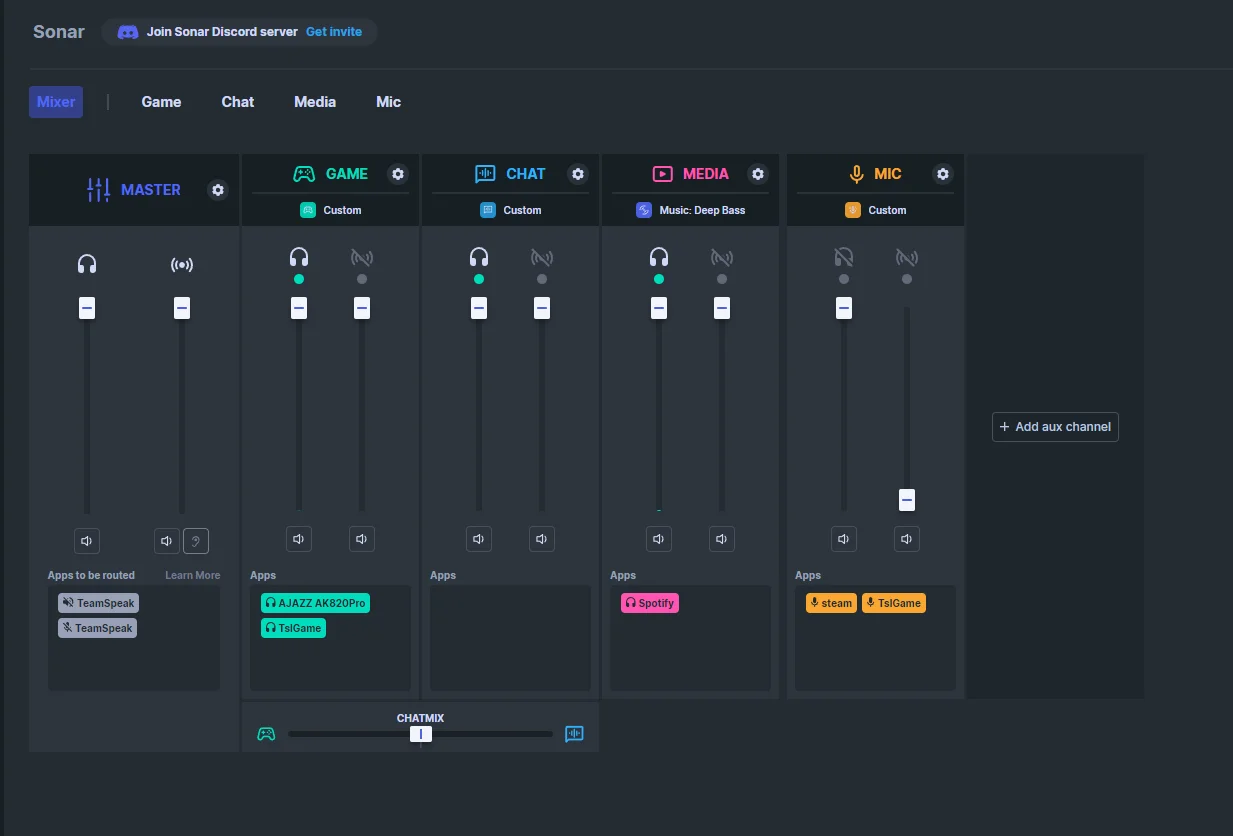Mute Media stream speaker button
This screenshot has height=836, width=1233.
coord(722,539)
